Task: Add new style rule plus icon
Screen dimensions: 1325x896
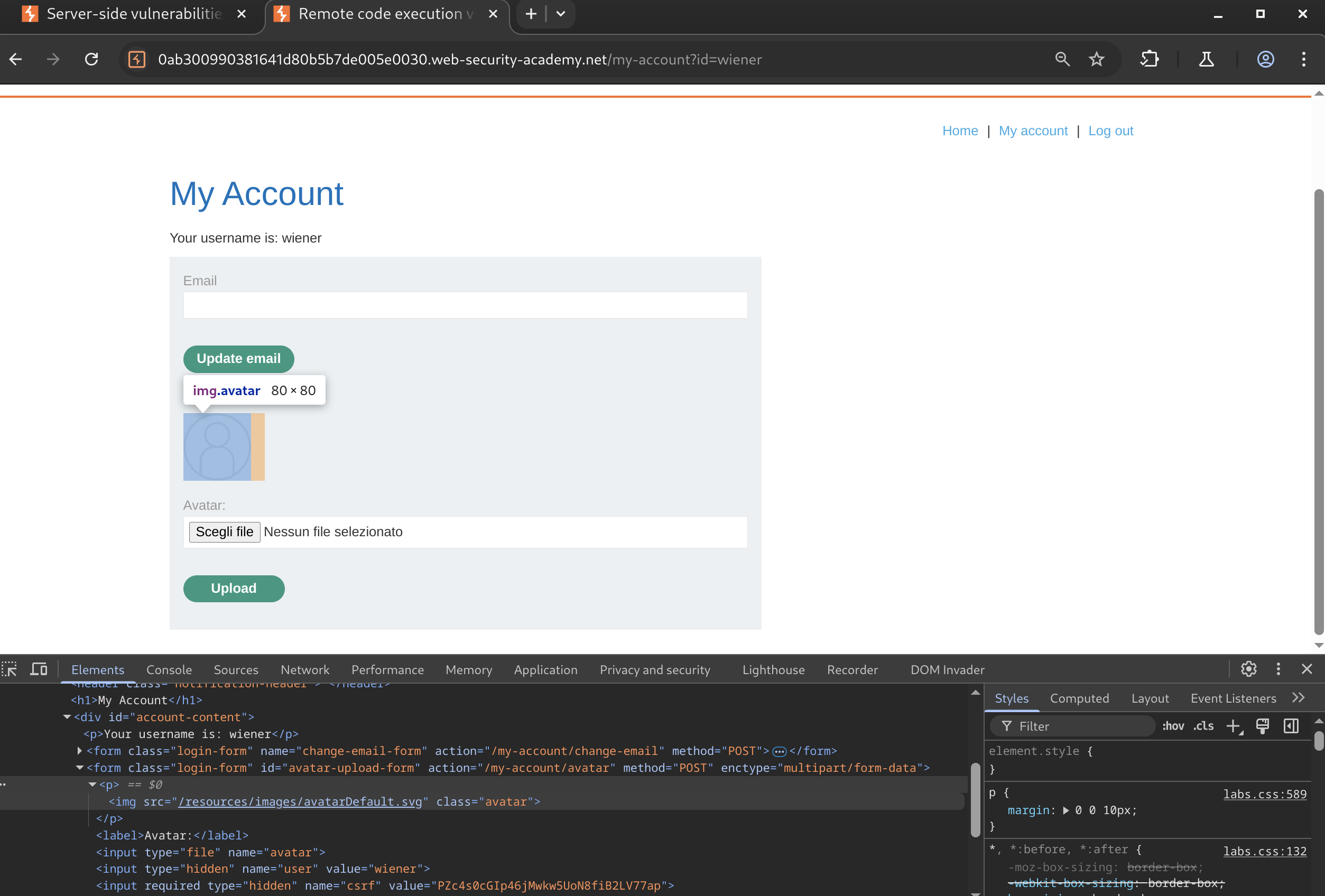Action: coord(1233,726)
